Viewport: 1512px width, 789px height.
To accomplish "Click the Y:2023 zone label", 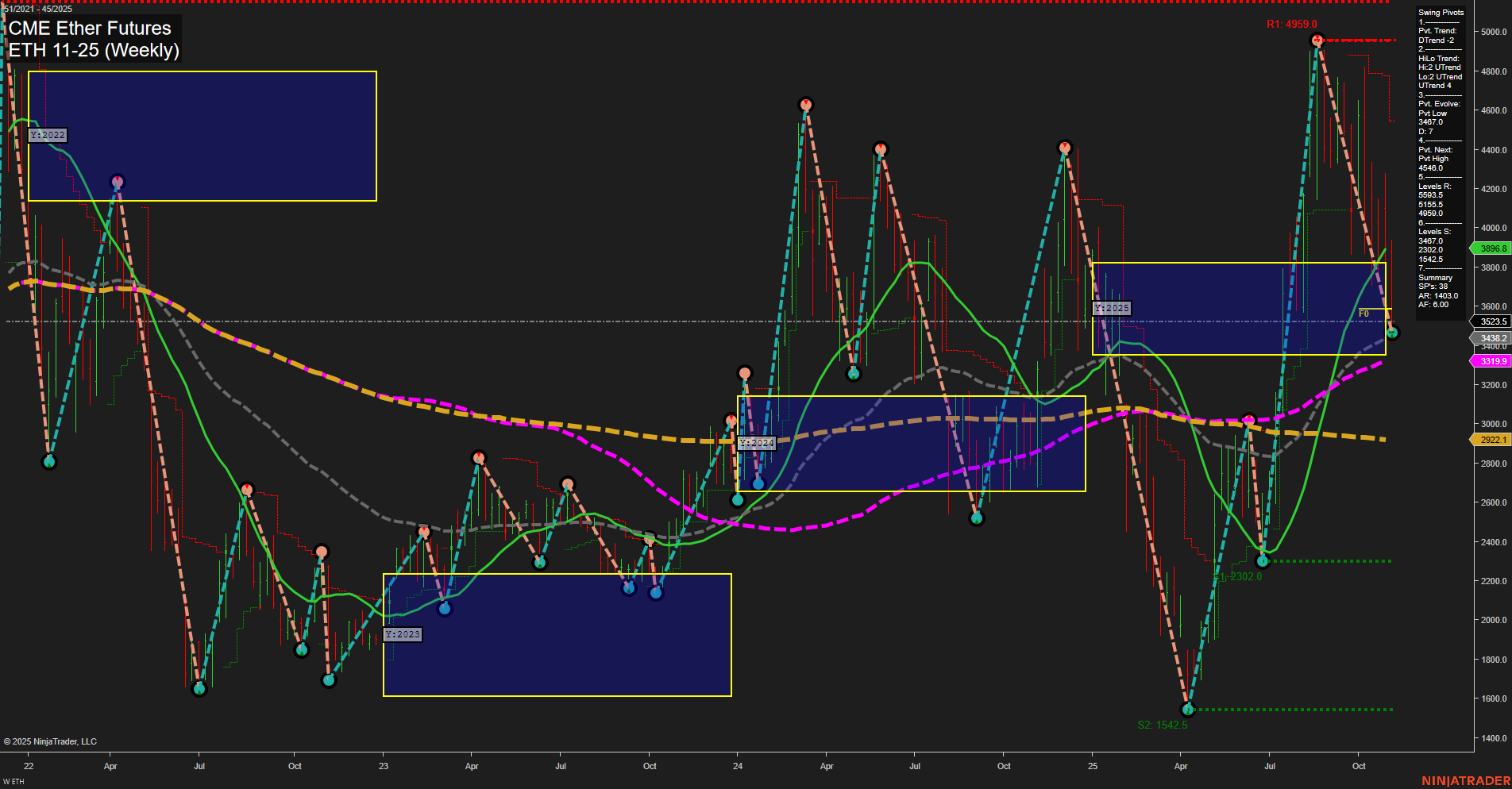I will [x=403, y=634].
